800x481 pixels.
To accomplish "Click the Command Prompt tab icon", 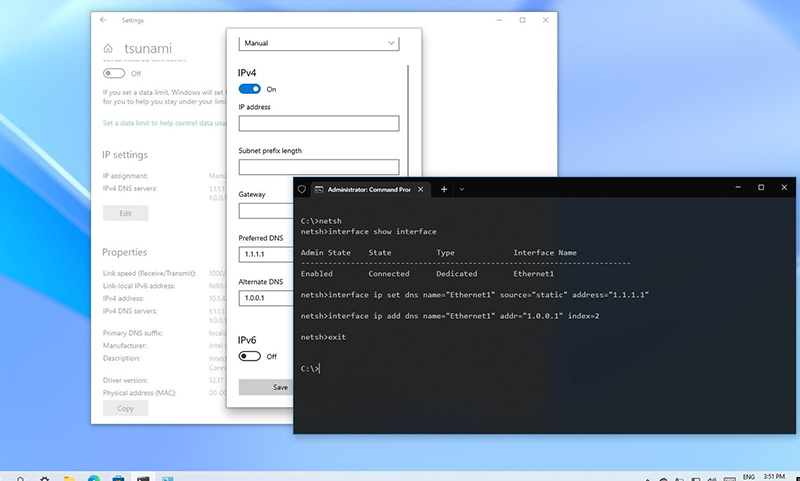I will point(319,189).
